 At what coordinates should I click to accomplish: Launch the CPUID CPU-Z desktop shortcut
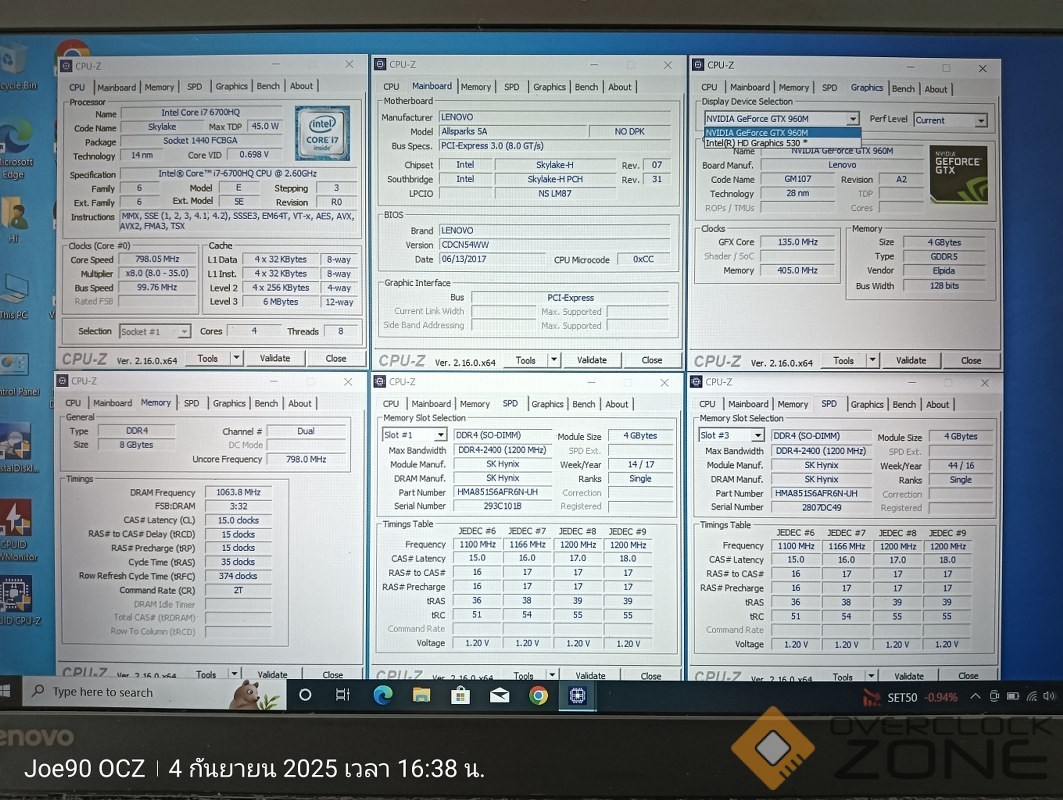(19, 600)
